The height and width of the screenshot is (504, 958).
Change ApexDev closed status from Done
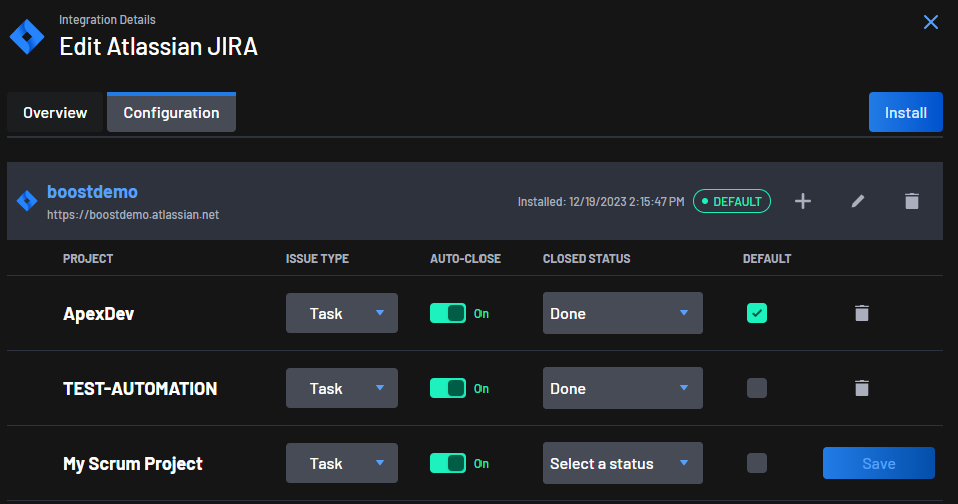623,313
